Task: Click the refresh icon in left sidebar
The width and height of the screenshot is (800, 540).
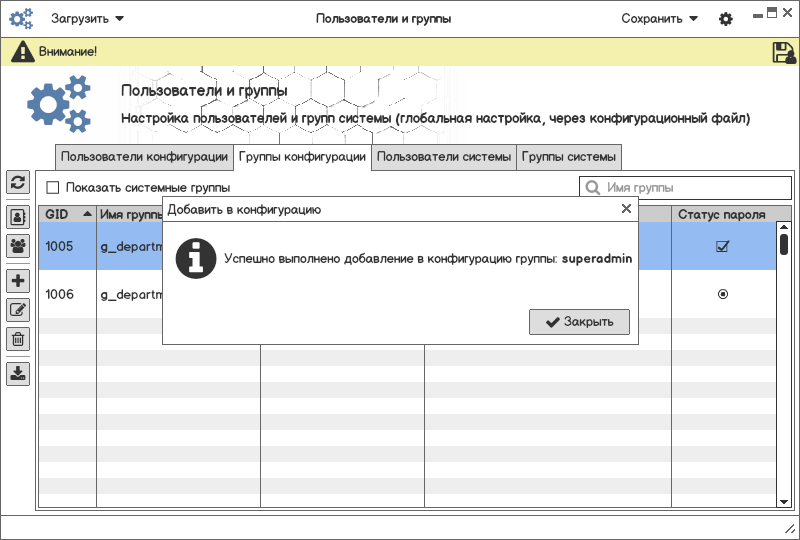Action: [x=18, y=182]
